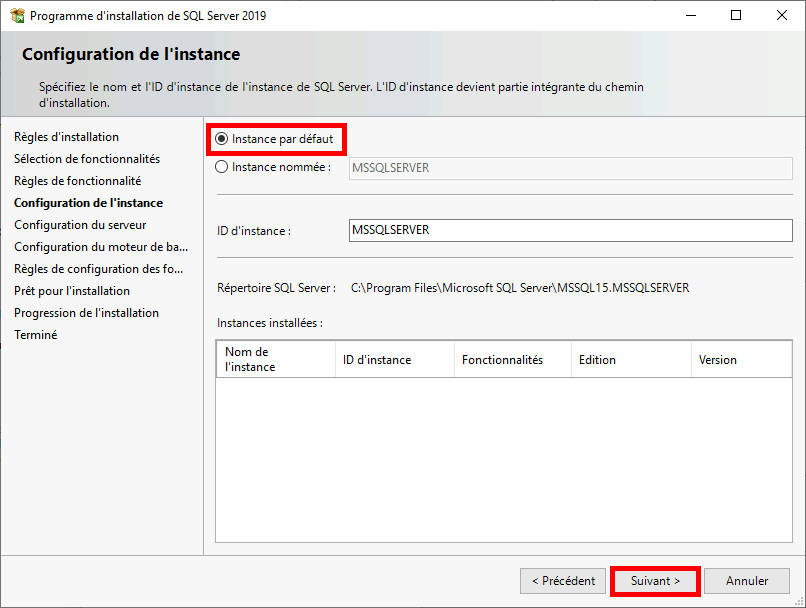Click the Précédent button
This screenshot has width=806, height=608.
(x=562, y=580)
